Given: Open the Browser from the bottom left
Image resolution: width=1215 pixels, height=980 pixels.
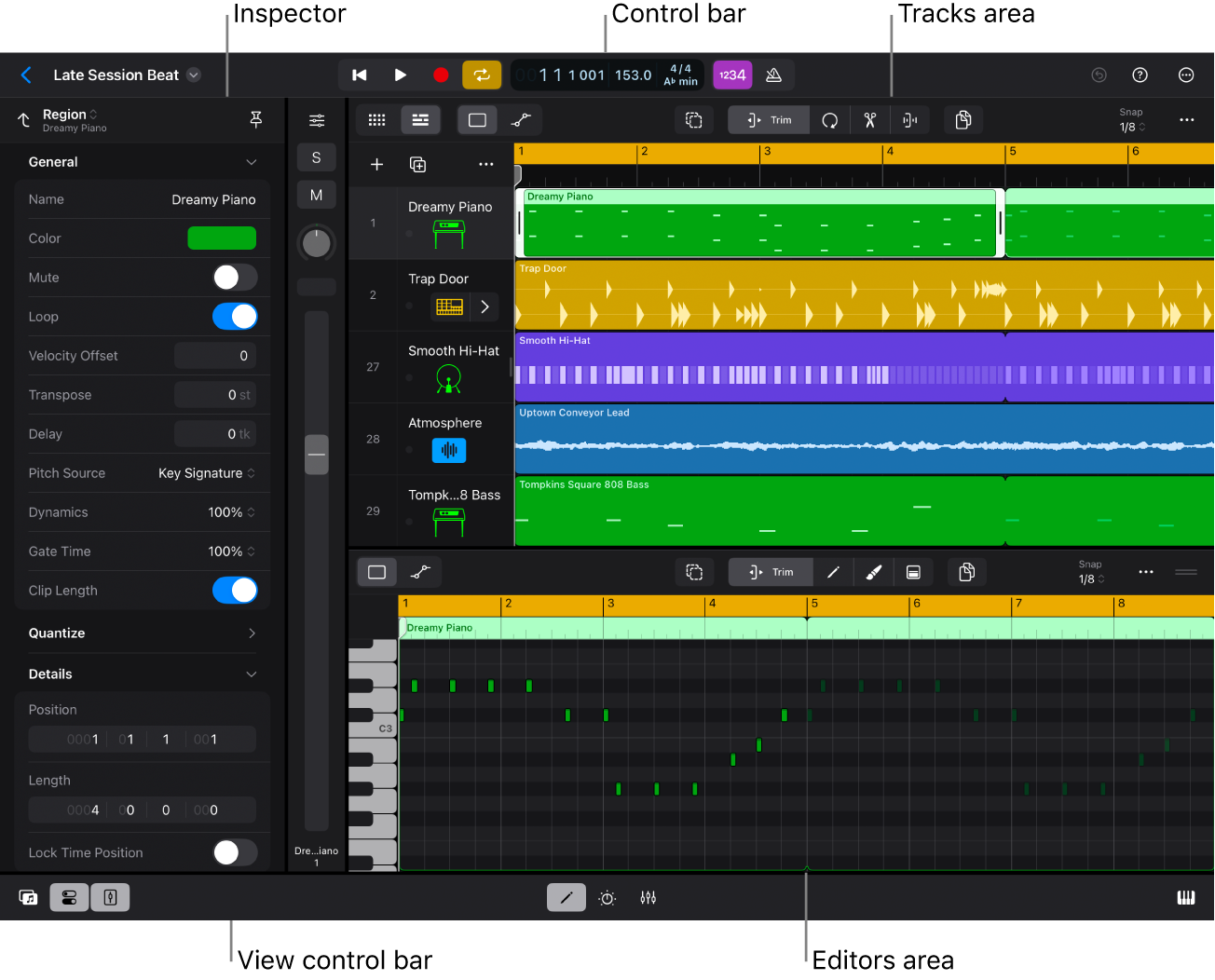Looking at the screenshot, I should tap(28, 897).
